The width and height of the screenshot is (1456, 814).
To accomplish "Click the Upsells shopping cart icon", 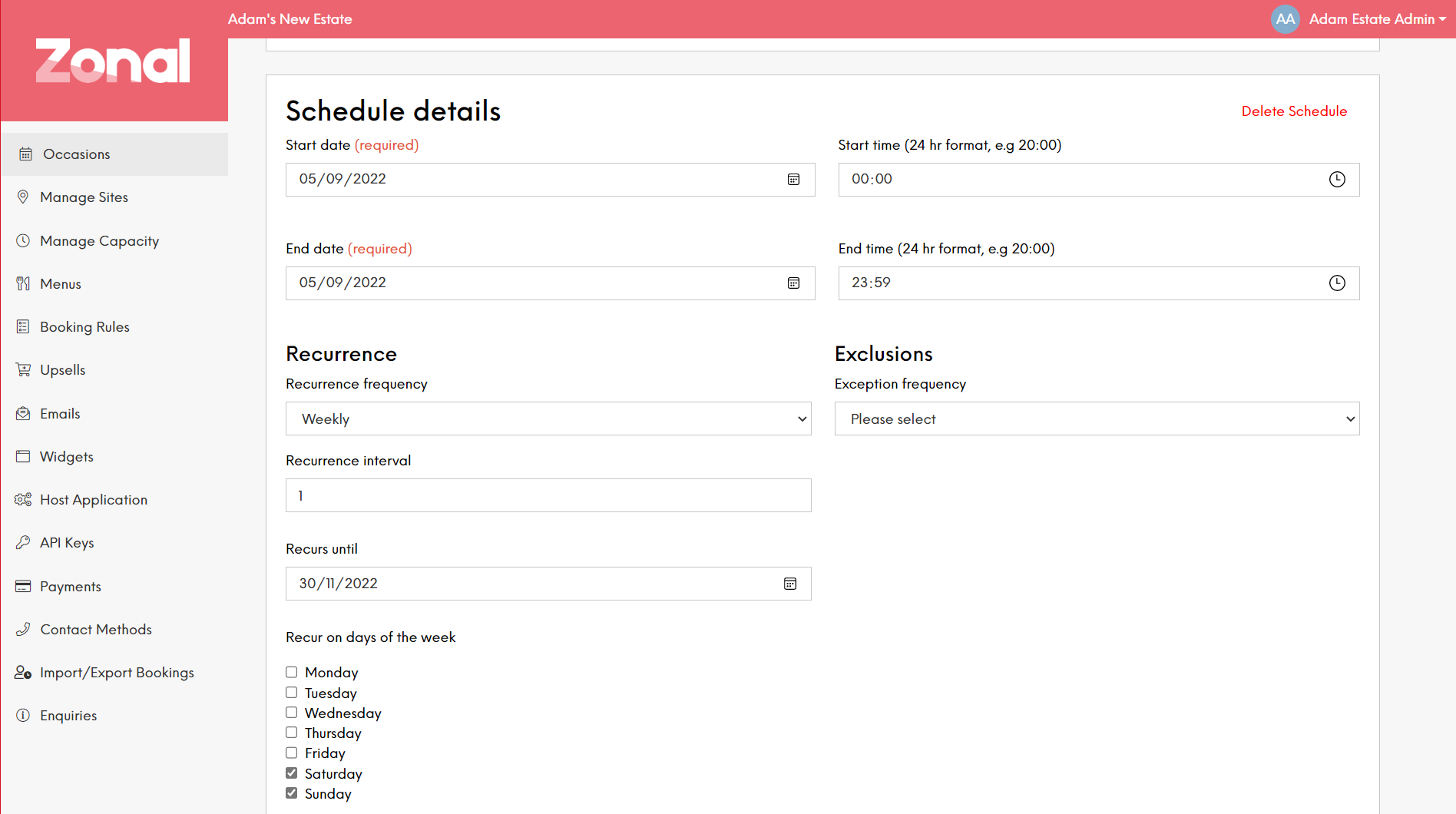I will tap(23, 370).
